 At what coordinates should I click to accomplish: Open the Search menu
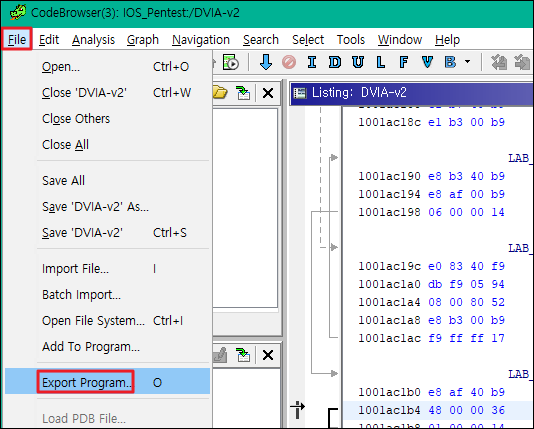[261, 39]
